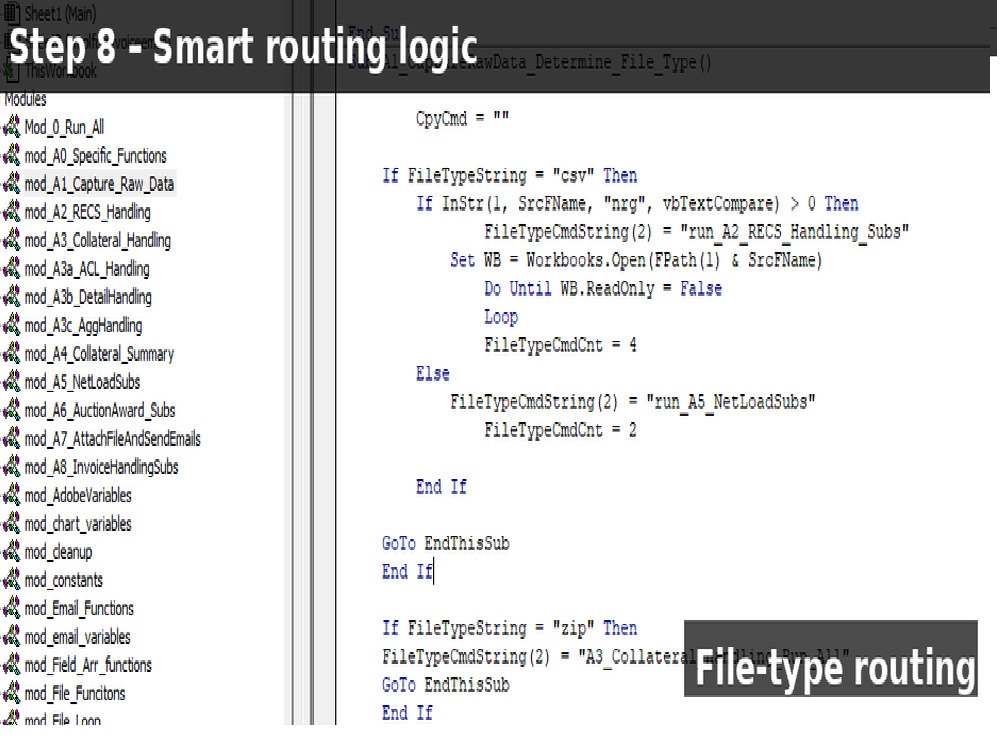The image size is (1000, 750).
Task: Open mod_A2_RECS_Handling module name
Action: point(87,212)
